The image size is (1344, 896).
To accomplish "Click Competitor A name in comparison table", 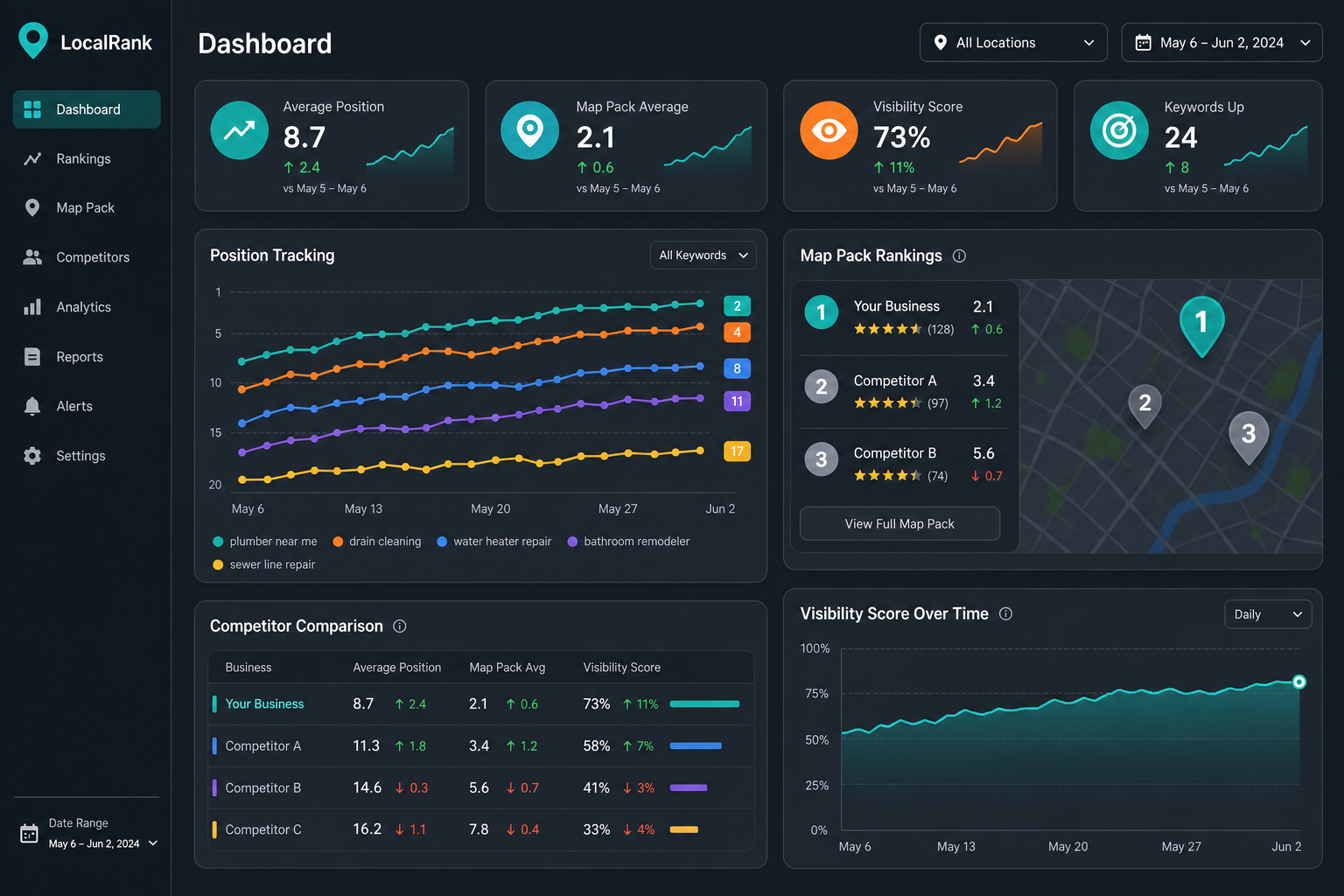I will [x=262, y=745].
